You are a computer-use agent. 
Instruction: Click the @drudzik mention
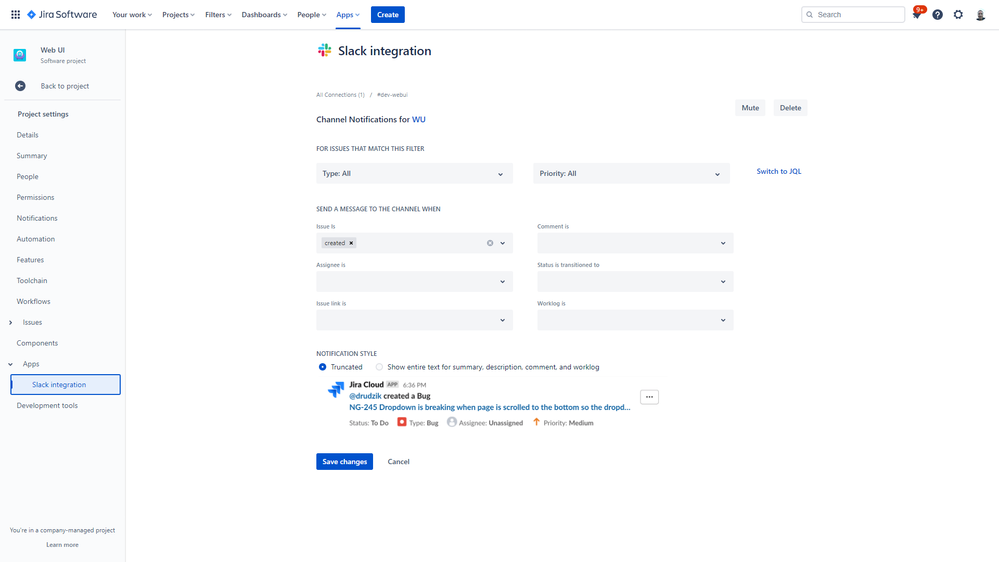click(x=365, y=396)
